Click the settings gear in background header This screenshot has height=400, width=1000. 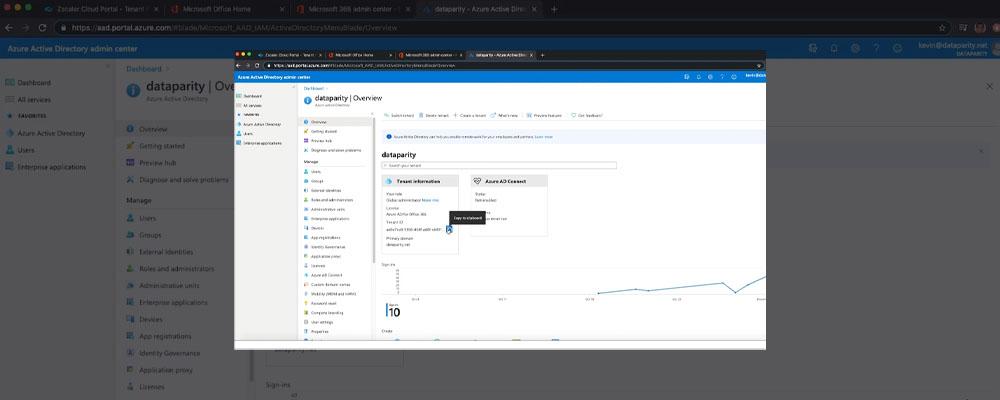click(x=855, y=48)
